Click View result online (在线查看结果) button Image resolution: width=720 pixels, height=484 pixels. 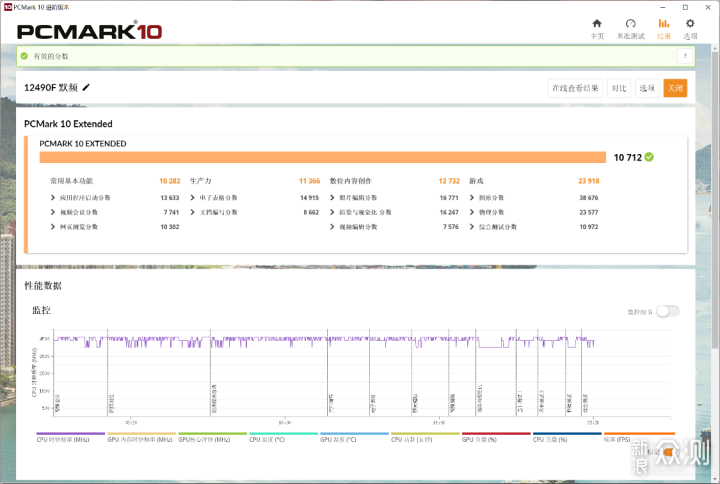point(575,88)
